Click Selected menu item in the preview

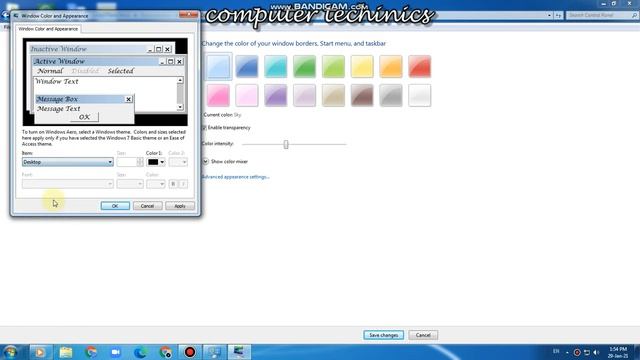[x=121, y=71]
